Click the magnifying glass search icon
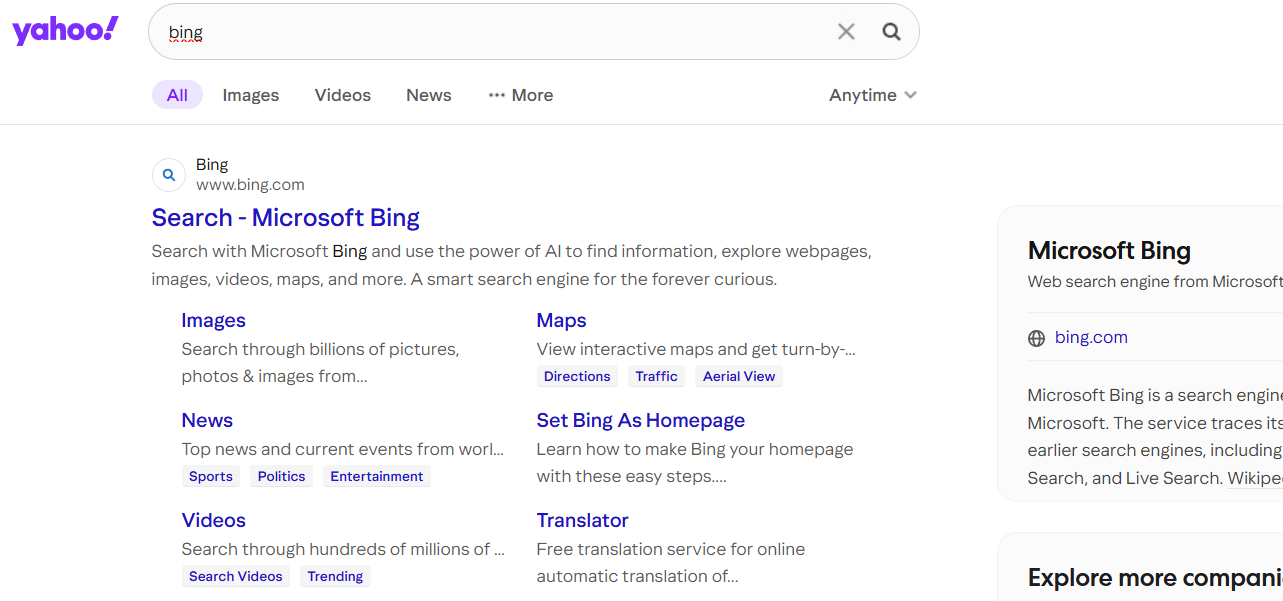The height and width of the screenshot is (601, 1283). pyautogui.click(x=891, y=32)
